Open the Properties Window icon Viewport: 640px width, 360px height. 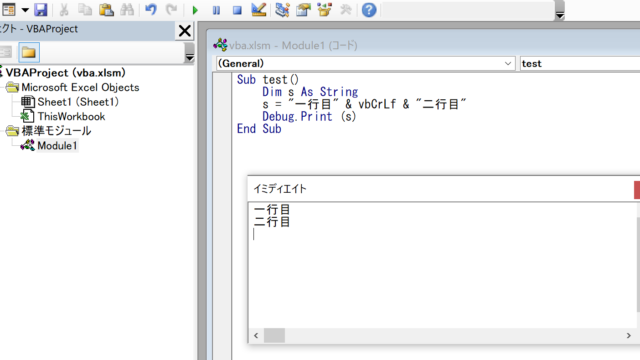pos(303,10)
